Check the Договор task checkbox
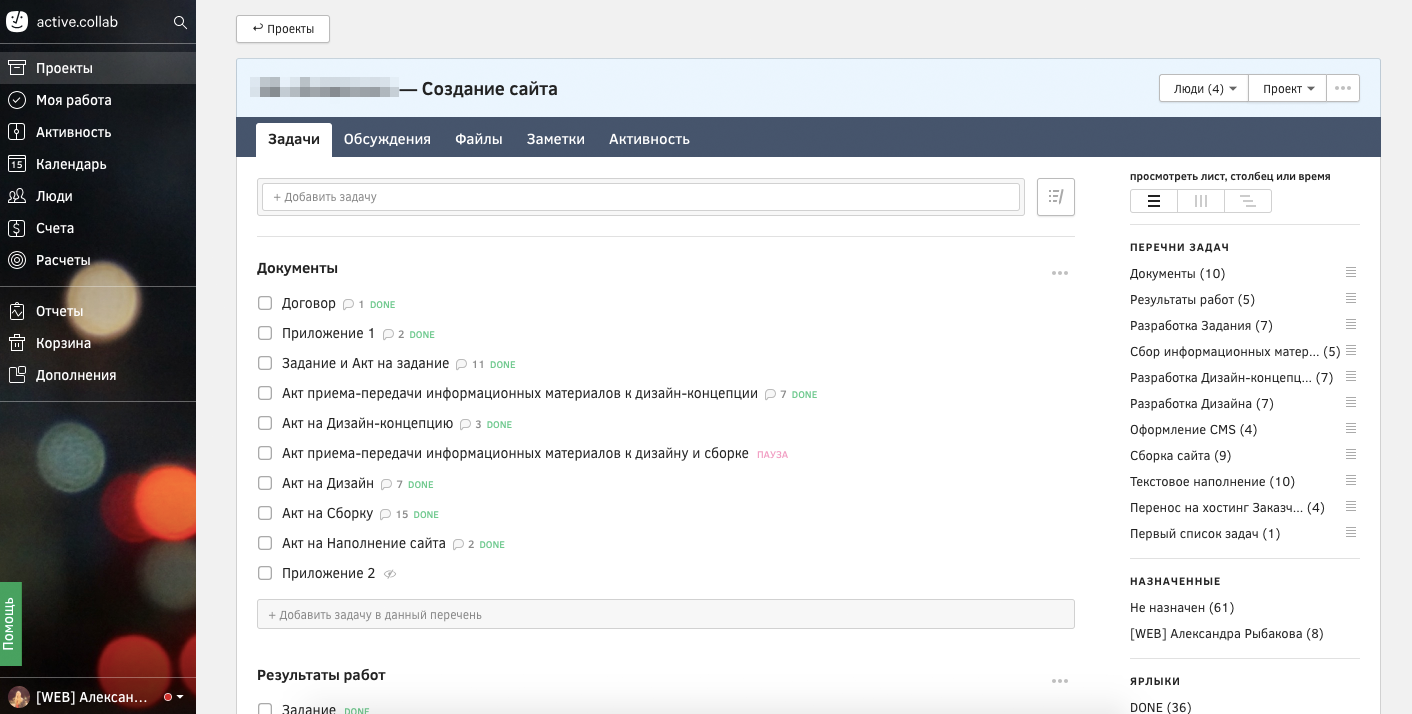This screenshot has height=714, width=1412. tap(265, 303)
